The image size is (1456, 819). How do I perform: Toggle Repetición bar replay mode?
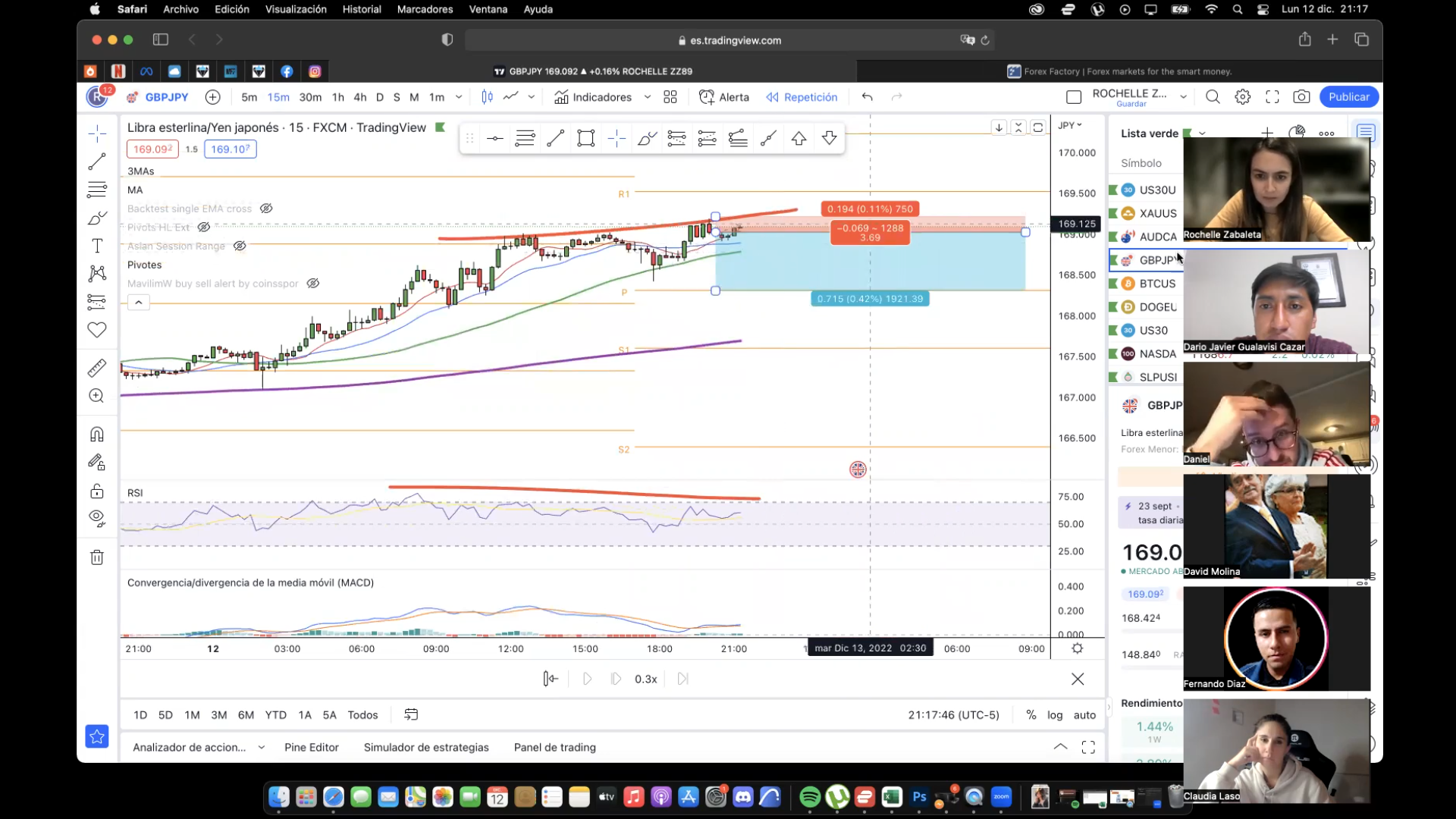pos(802,97)
